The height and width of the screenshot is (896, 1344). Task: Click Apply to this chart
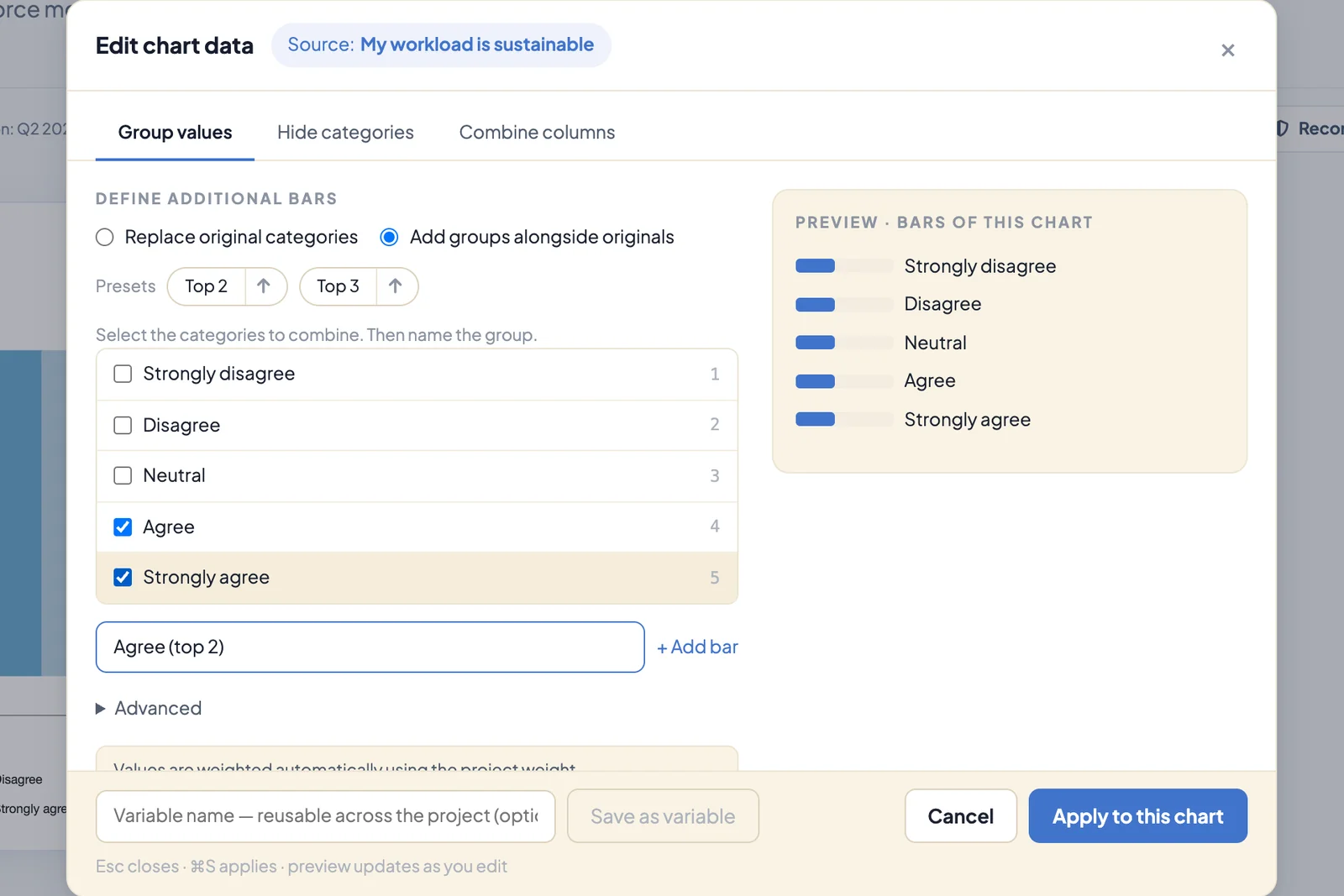1137,816
